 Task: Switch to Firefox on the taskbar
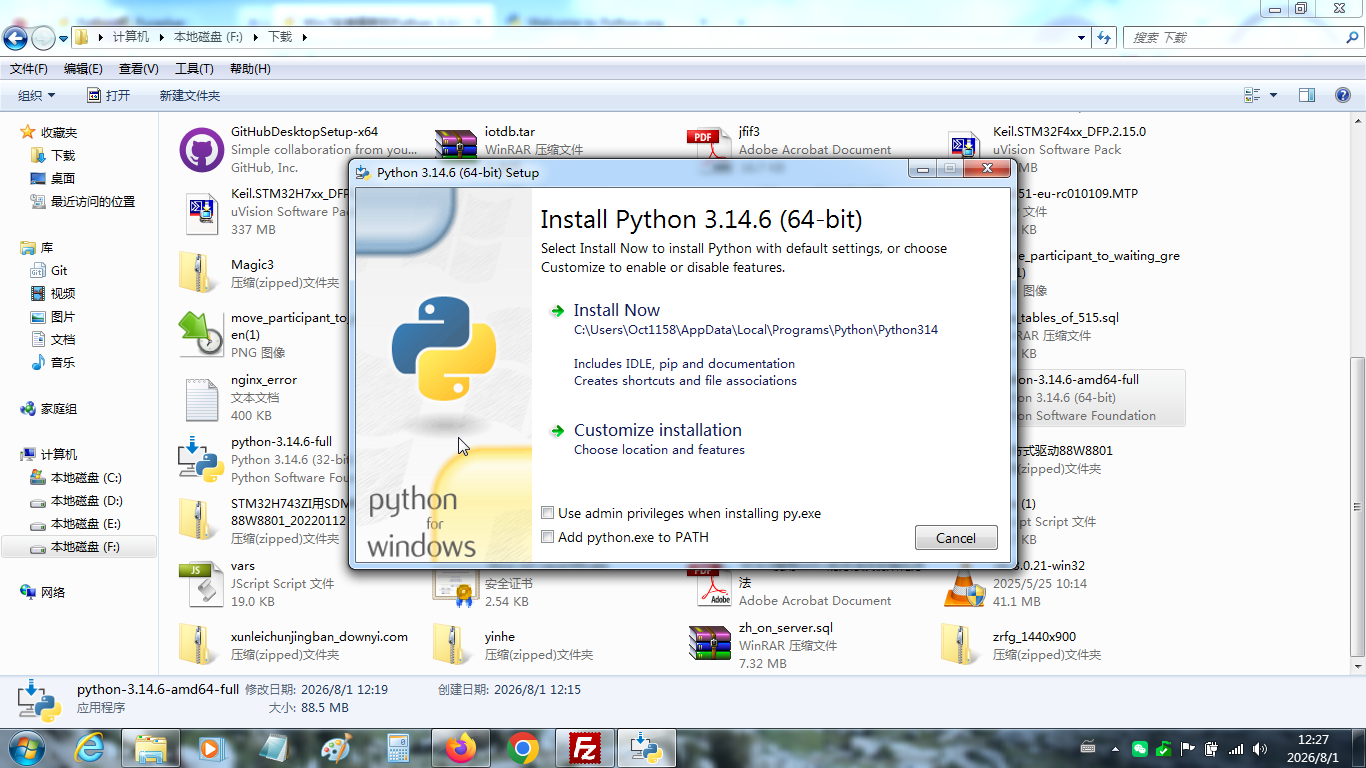coord(461,747)
